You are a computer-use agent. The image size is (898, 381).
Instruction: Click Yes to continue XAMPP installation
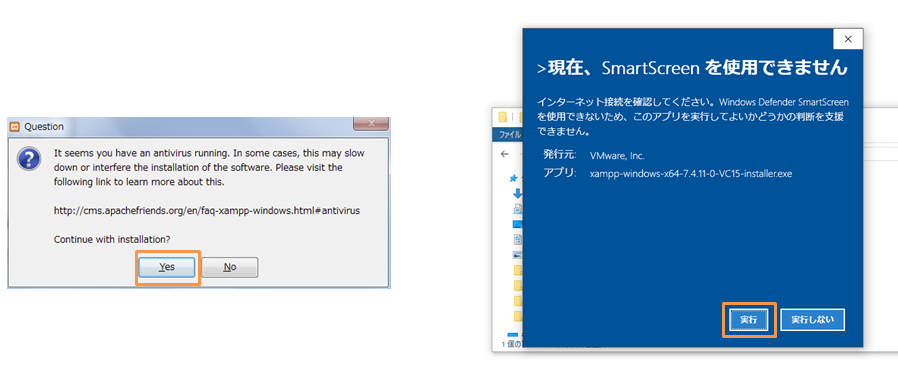click(167, 267)
